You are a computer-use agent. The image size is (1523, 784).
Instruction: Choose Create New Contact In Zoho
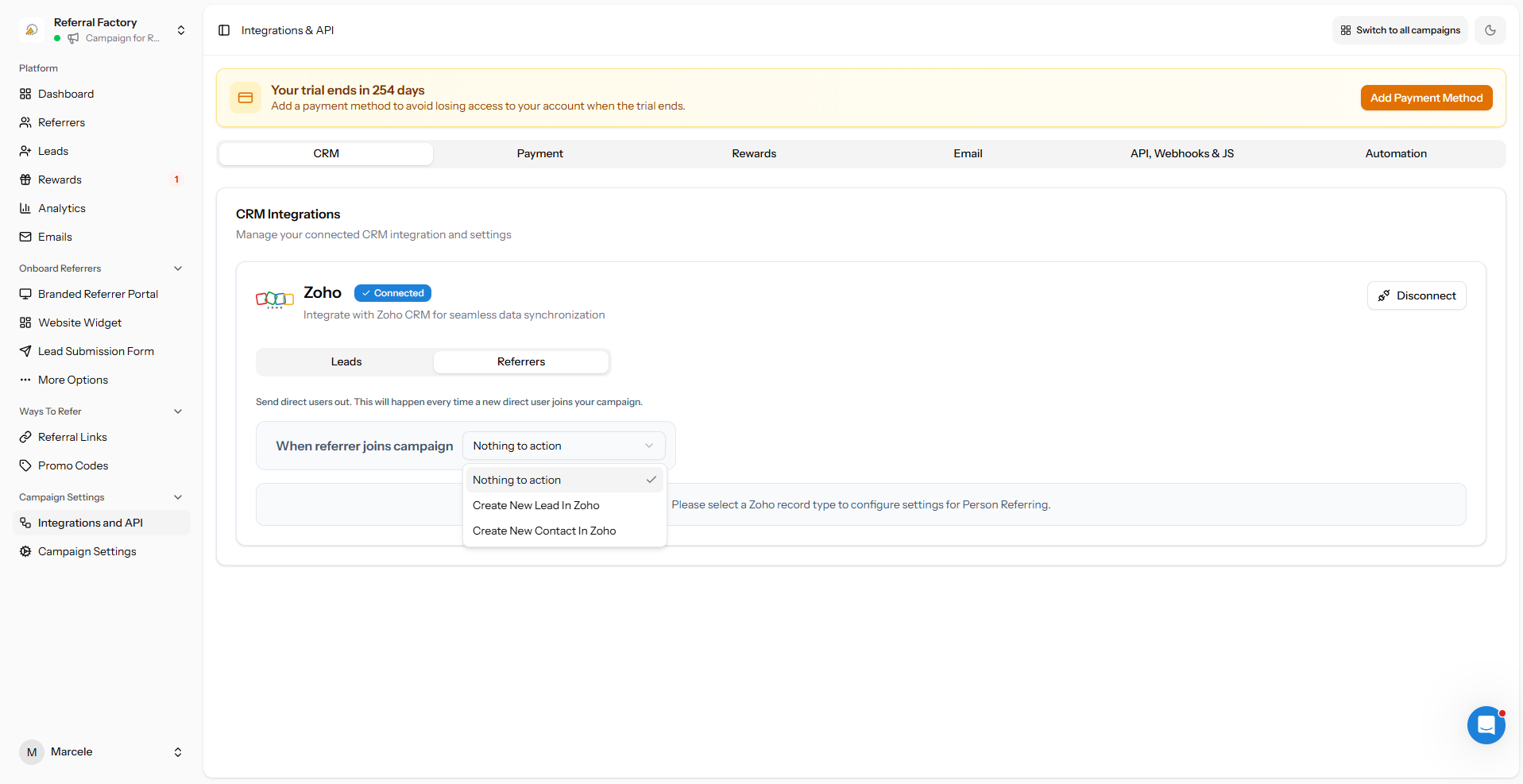(x=564, y=531)
